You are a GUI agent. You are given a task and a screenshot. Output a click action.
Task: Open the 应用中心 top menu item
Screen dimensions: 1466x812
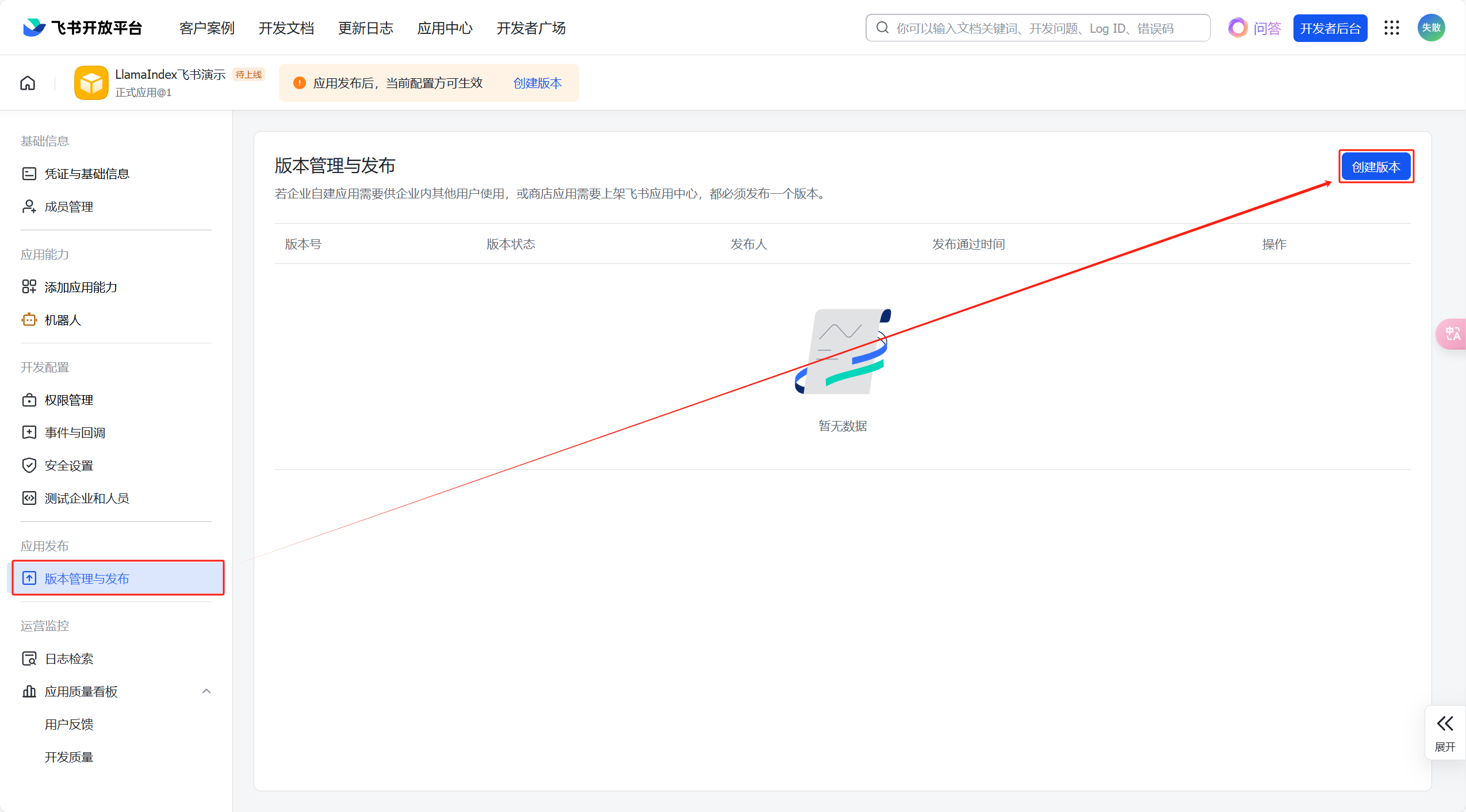[x=445, y=28]
